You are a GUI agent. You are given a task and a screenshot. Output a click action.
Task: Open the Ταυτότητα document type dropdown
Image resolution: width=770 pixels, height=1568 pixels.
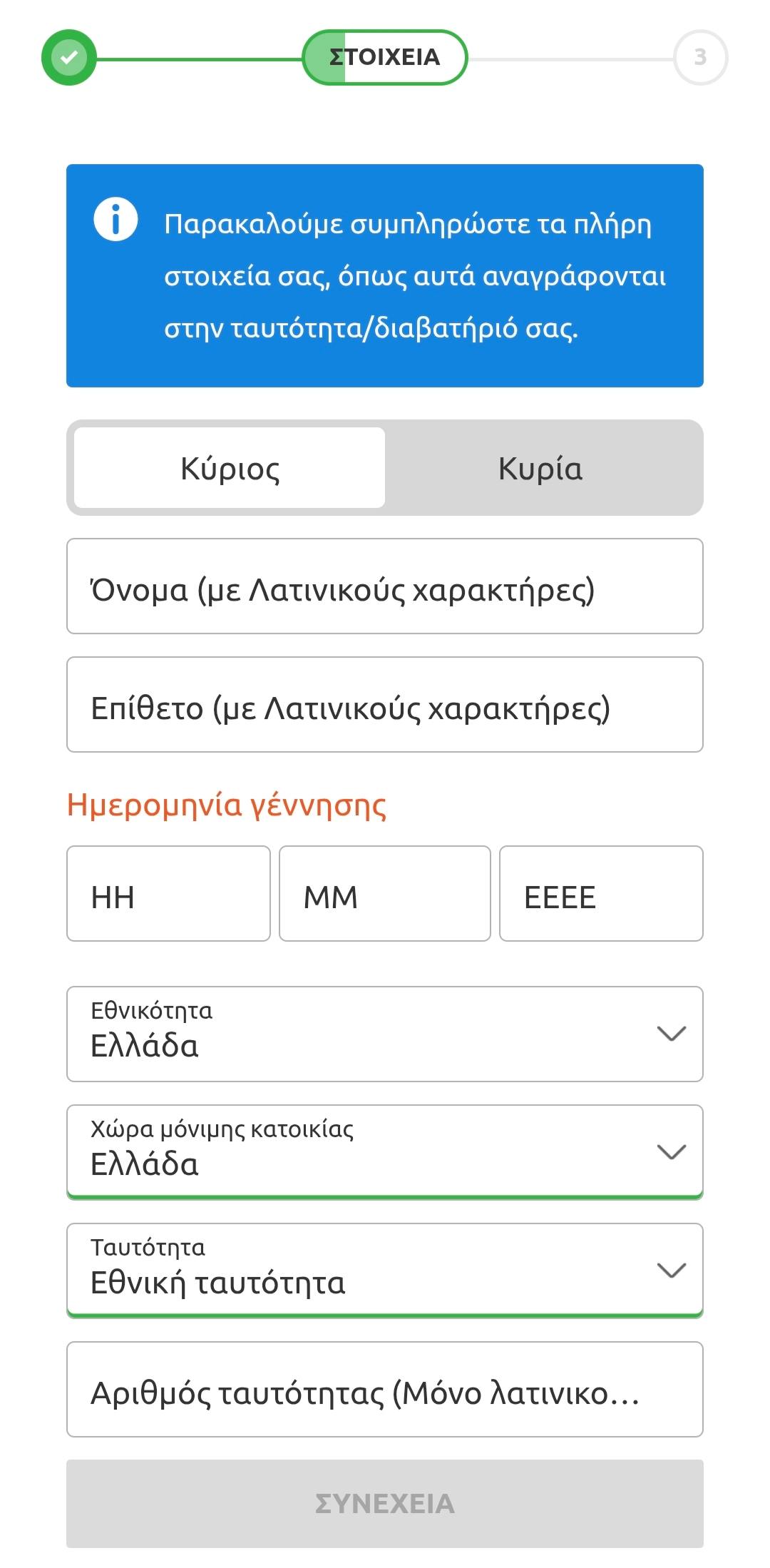tap(356, 1271)
